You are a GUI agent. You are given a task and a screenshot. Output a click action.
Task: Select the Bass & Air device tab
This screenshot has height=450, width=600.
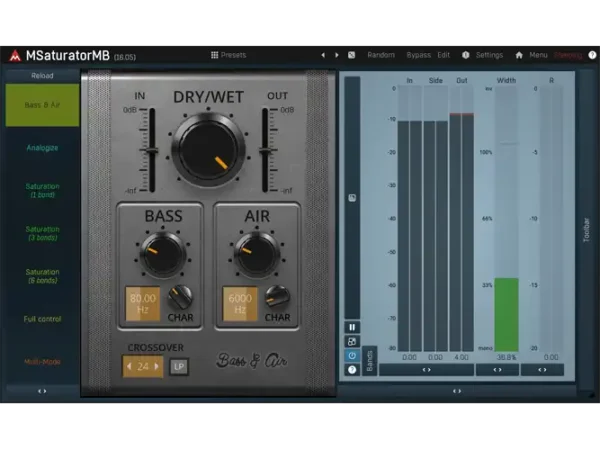(42, 105)
